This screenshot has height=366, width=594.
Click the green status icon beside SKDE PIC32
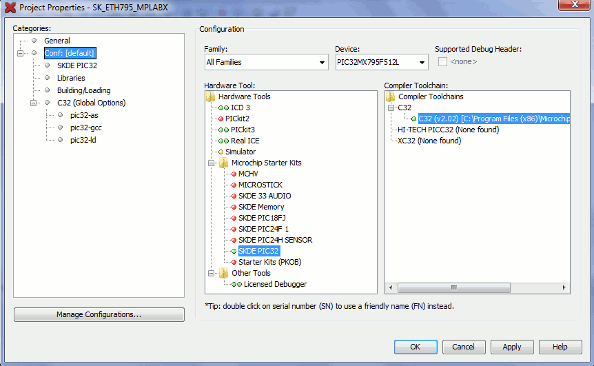click(x=234, y=251)
